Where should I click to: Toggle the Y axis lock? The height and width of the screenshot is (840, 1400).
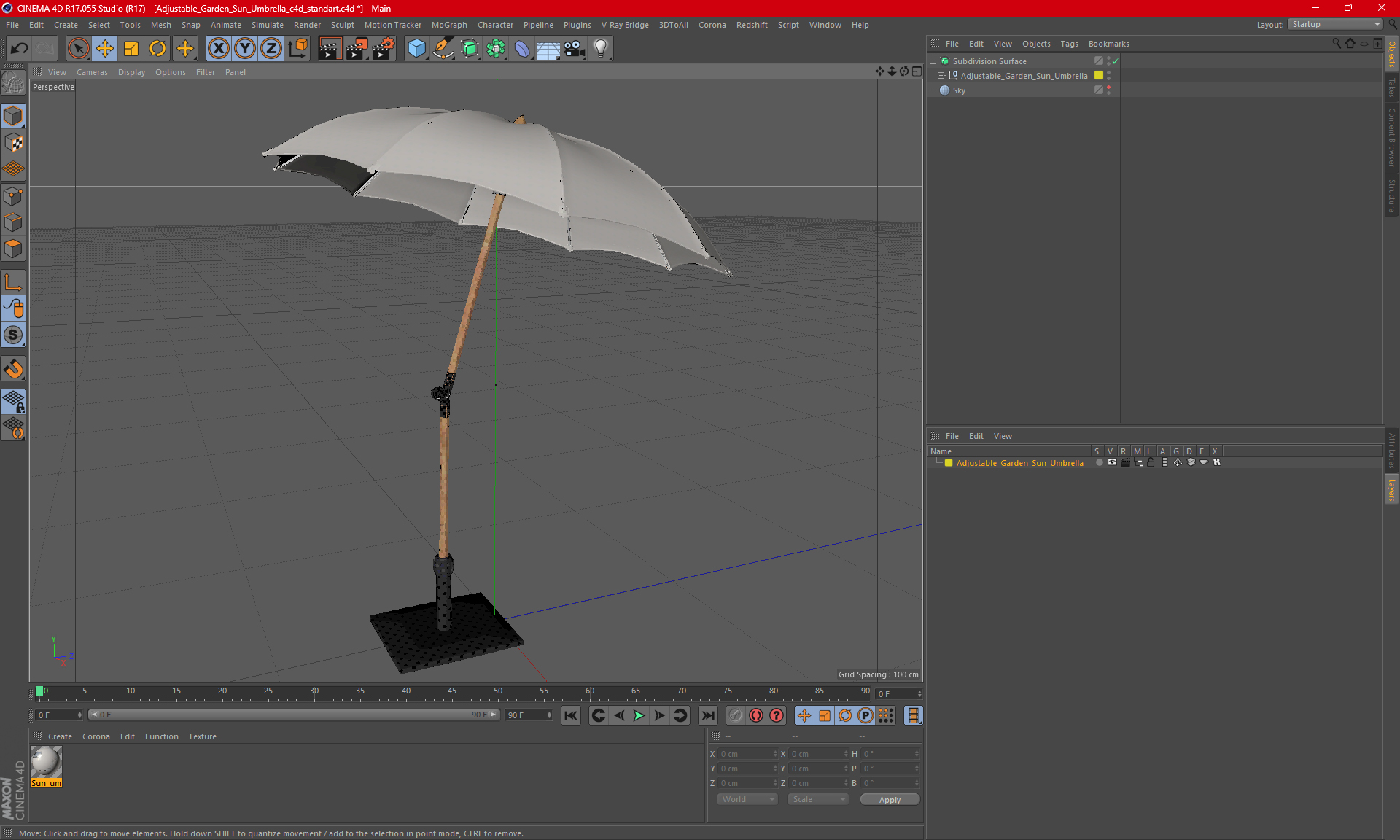point(245,49)
